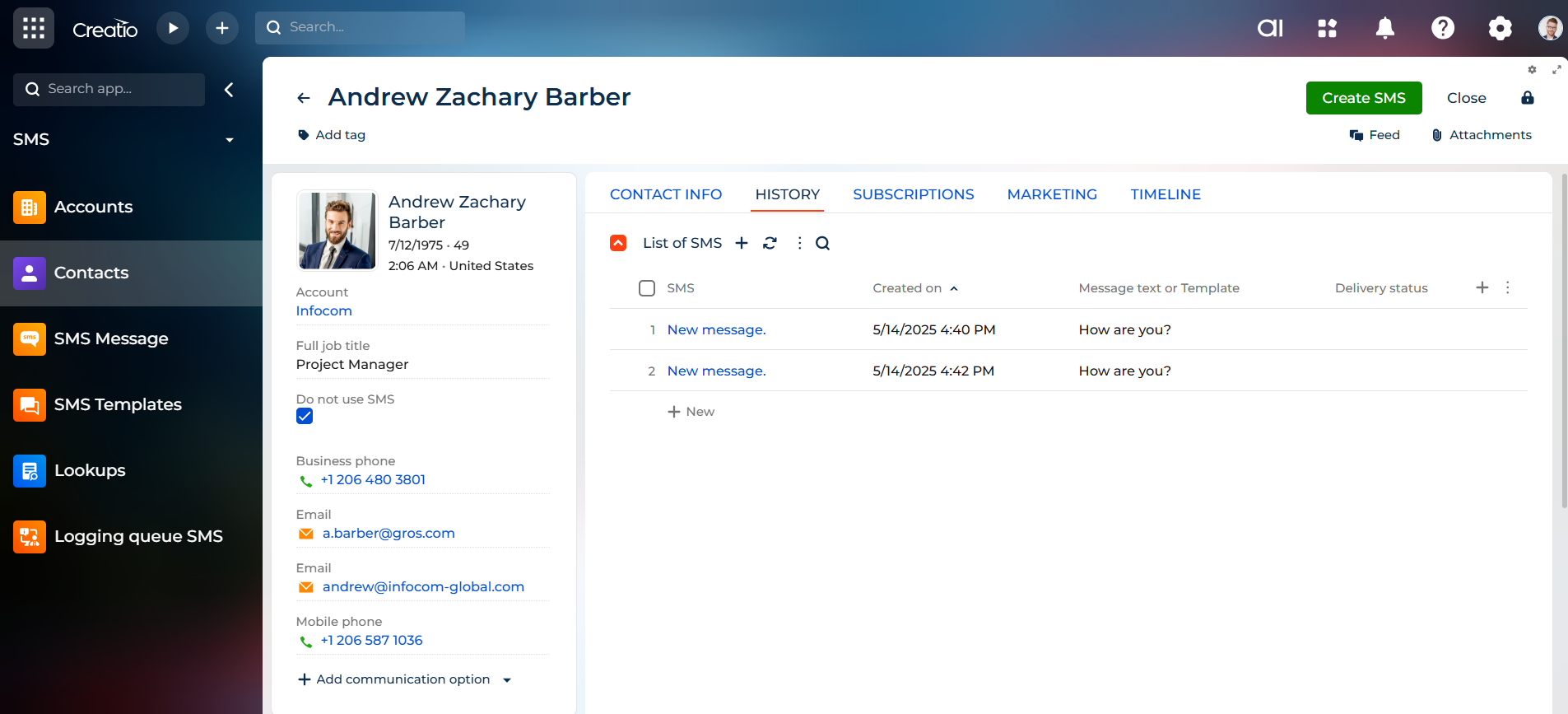Click the lock icon next to Close
1568x714 pixels.
click(x=1528, y=98)
